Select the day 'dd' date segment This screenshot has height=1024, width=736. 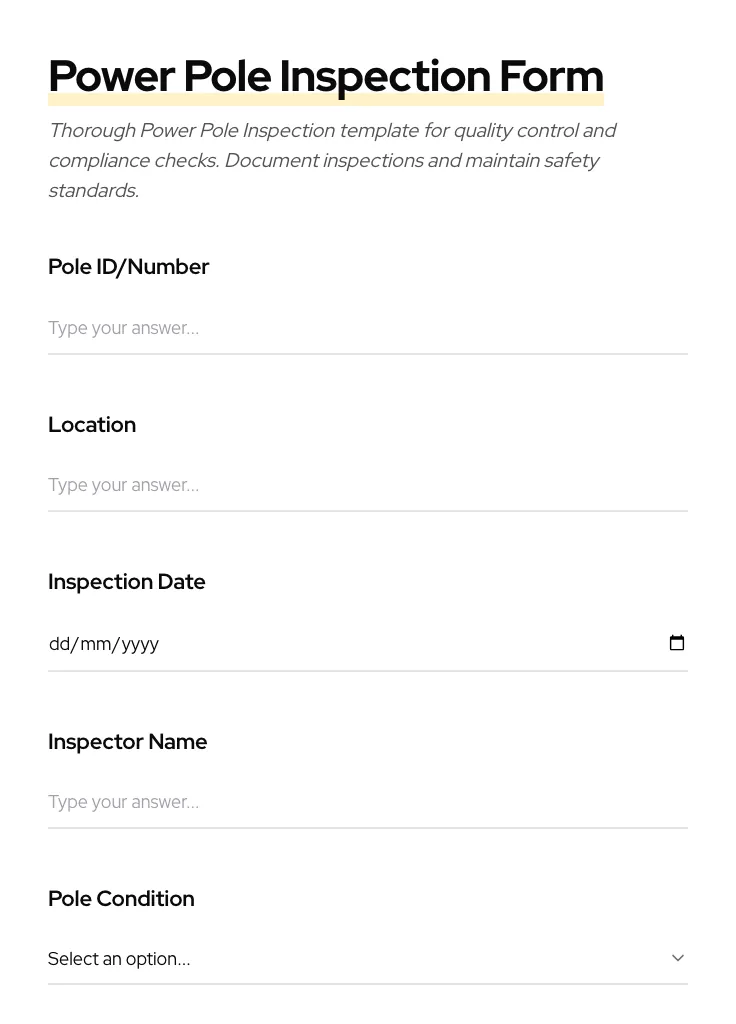(59, 644)
